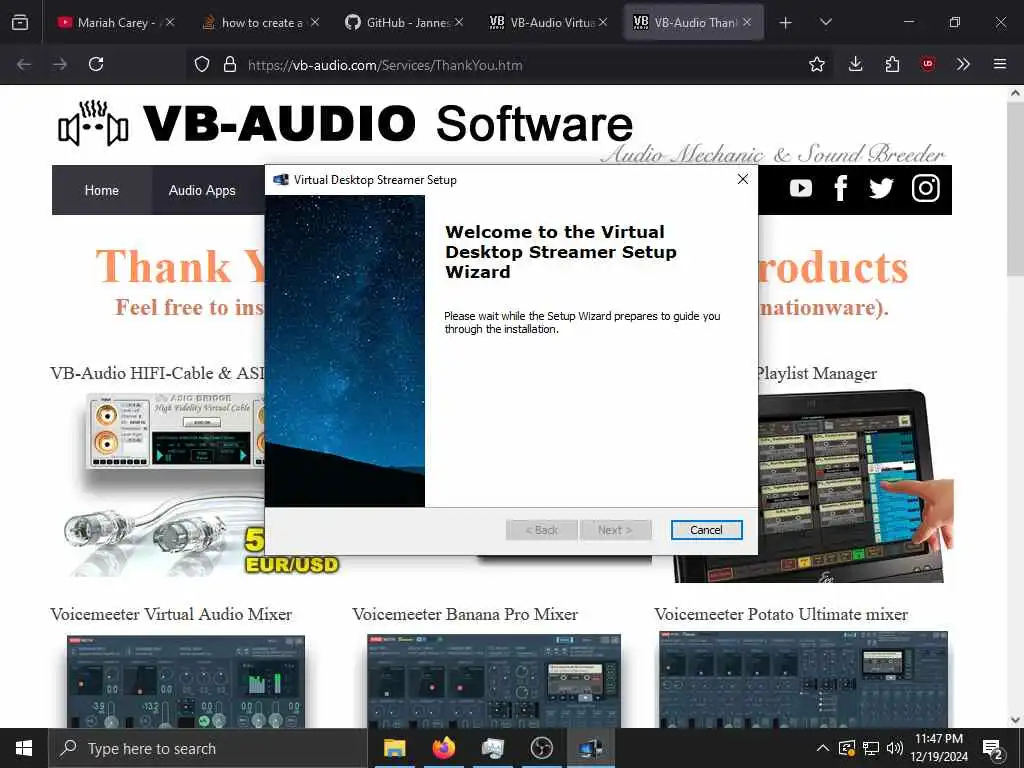Open the setup installer taskbar icon
Image resolution: width=1024 pixels, height=768 pixels.
590,748
